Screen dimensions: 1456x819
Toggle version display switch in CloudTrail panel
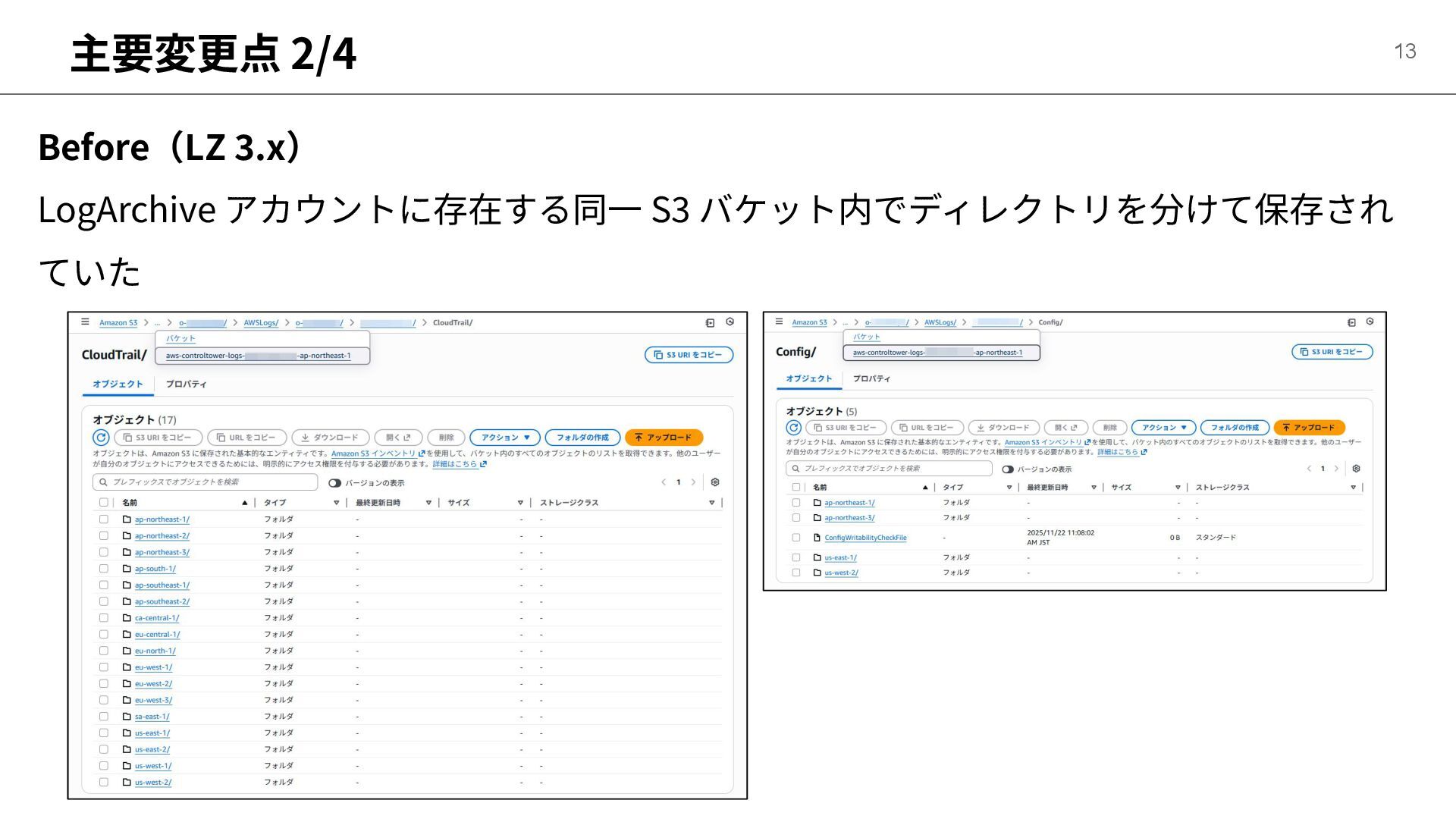(x=334, y=483)
